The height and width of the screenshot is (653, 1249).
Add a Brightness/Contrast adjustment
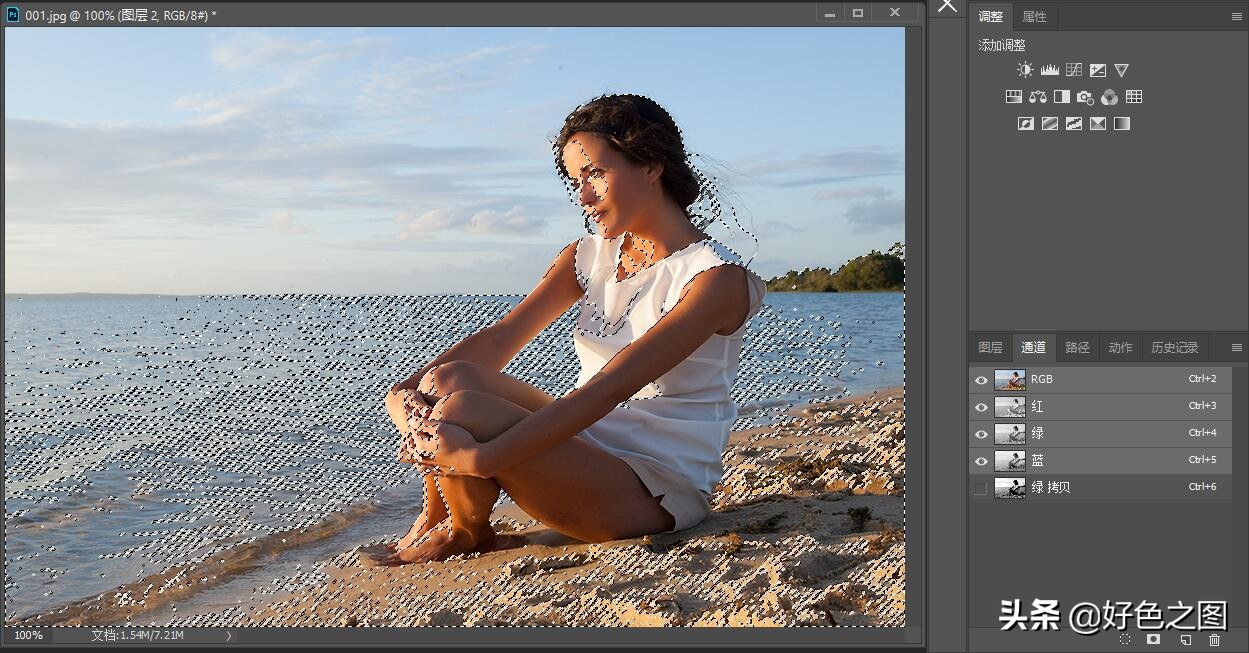point(1025,70)
